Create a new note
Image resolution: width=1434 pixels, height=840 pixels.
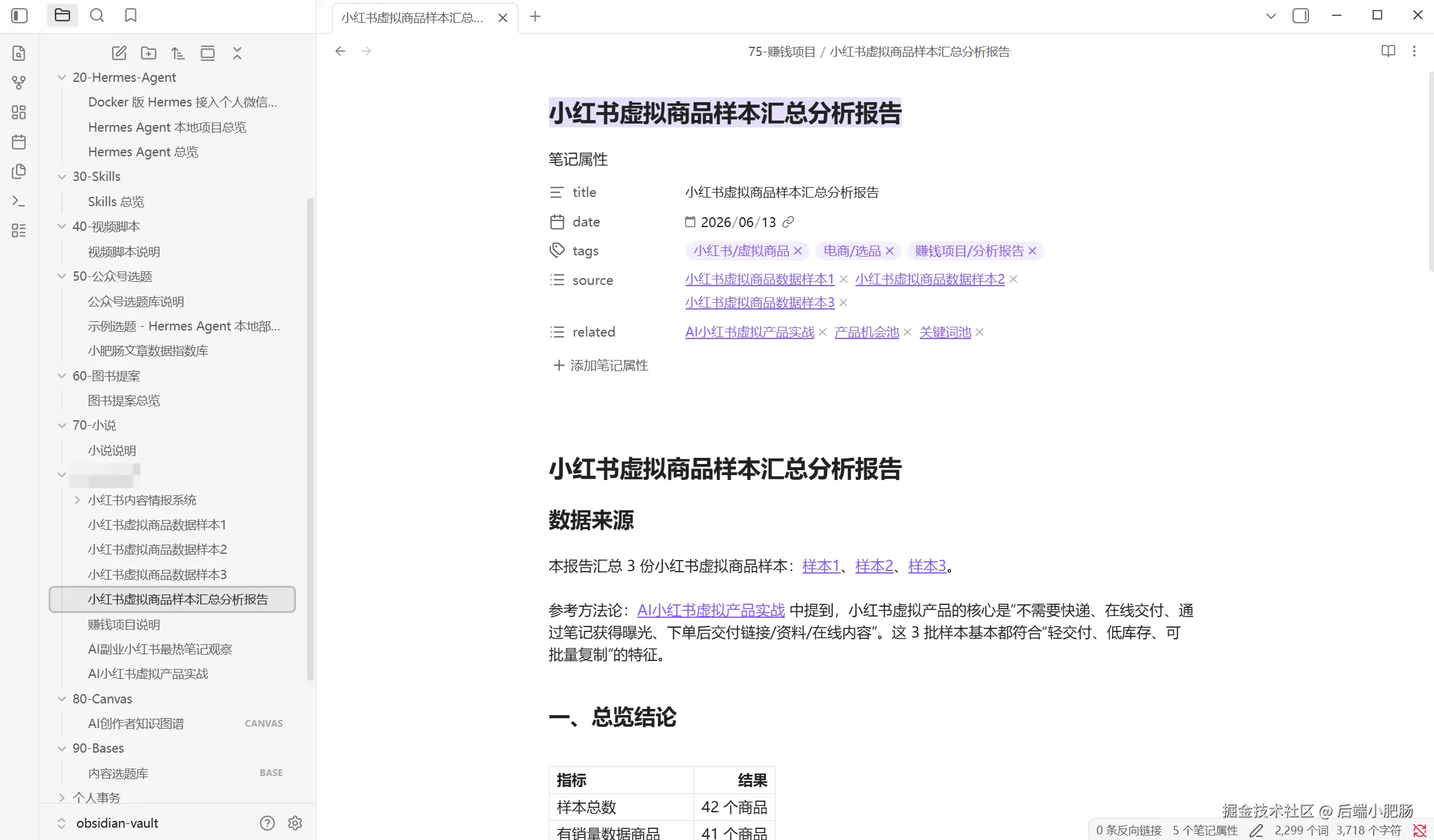tap(119, 53)
